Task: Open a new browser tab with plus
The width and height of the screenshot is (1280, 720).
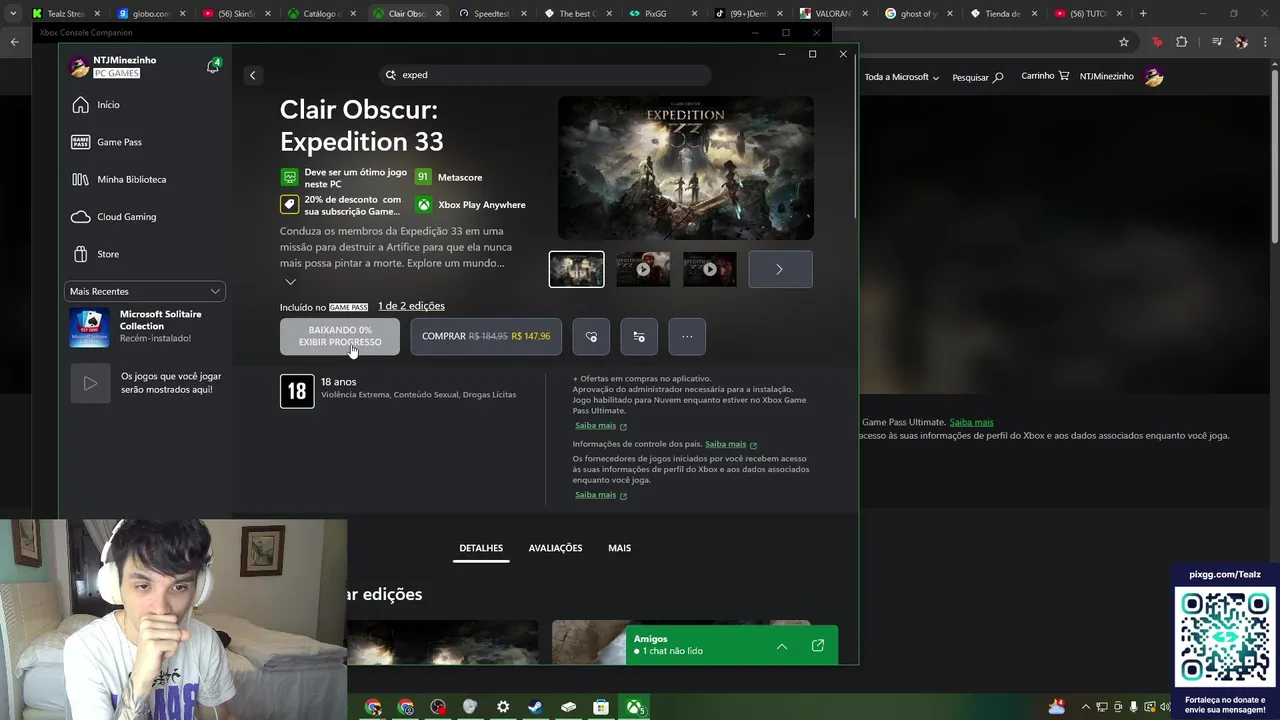Action: tap(1143, 14)
